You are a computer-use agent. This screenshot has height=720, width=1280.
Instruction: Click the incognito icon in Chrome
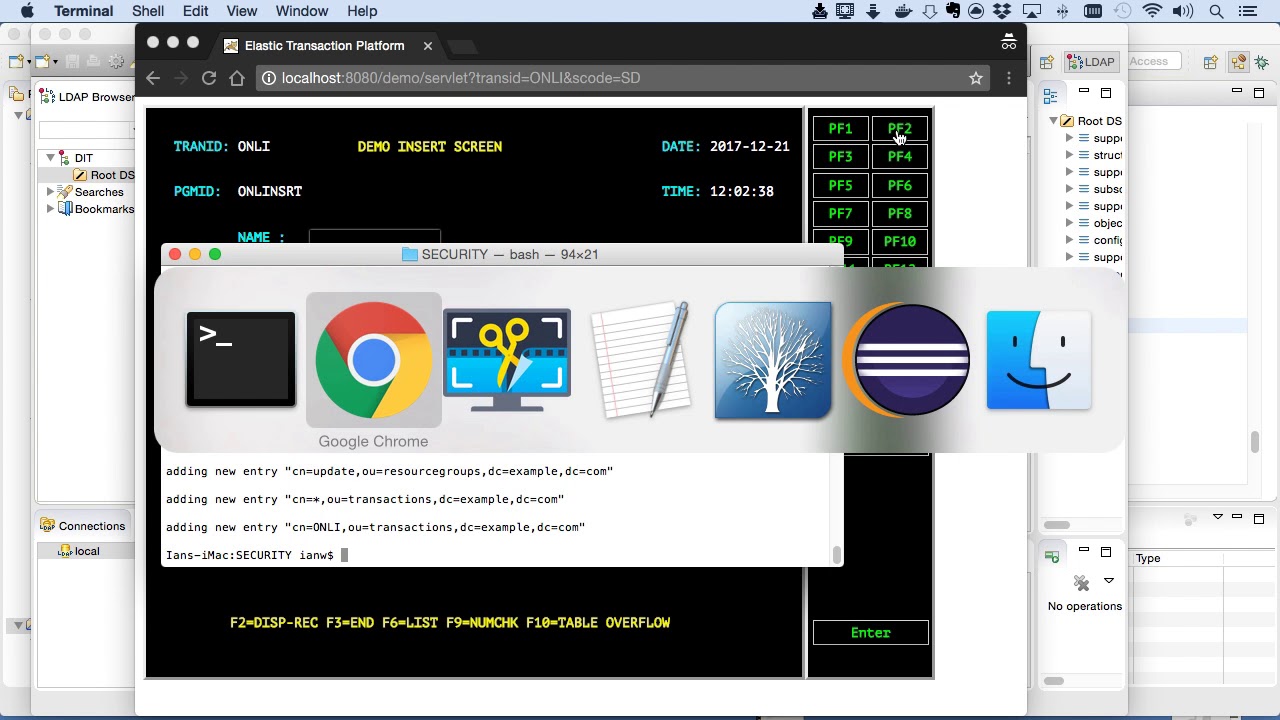(1008, 42)
